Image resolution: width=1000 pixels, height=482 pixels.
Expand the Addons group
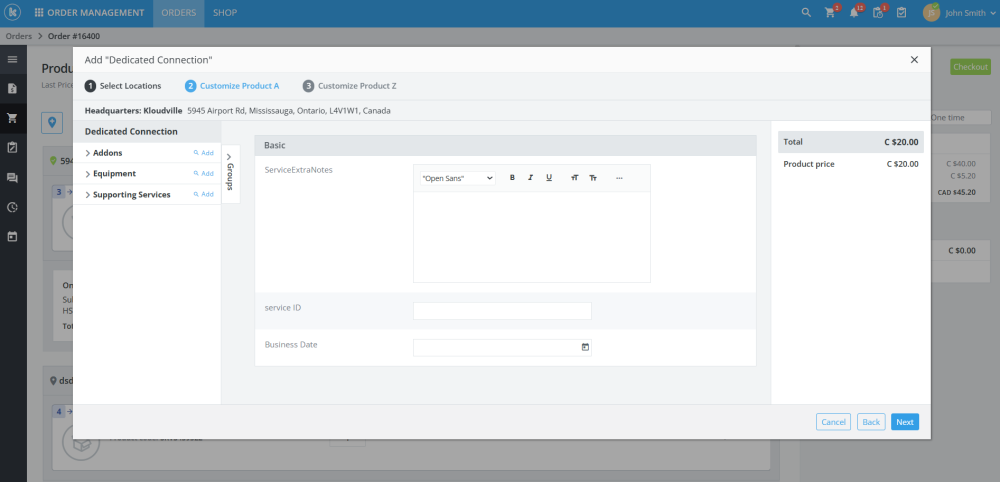point(87,153)
